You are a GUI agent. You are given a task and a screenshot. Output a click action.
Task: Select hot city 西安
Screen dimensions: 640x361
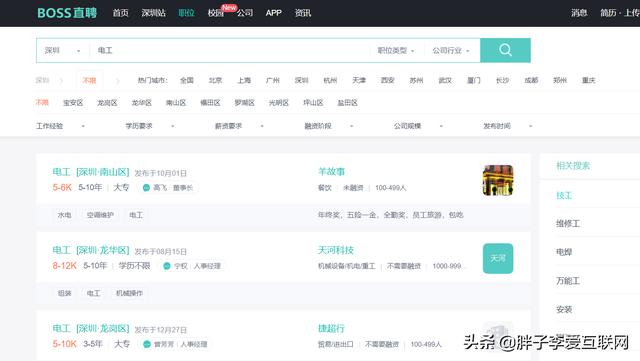[388, 80]
